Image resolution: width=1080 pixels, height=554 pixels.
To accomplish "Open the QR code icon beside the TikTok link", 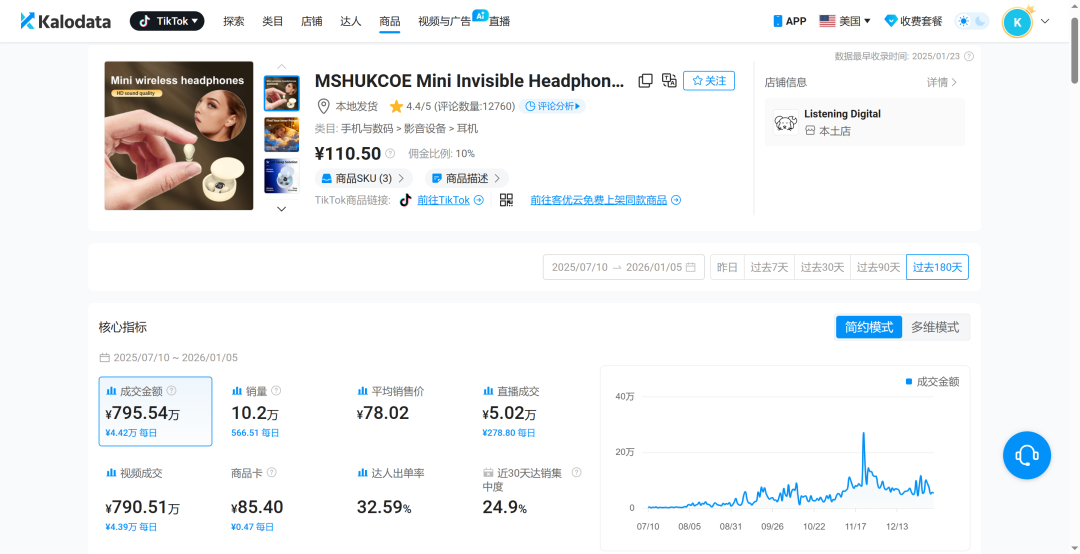I will 506,200.
